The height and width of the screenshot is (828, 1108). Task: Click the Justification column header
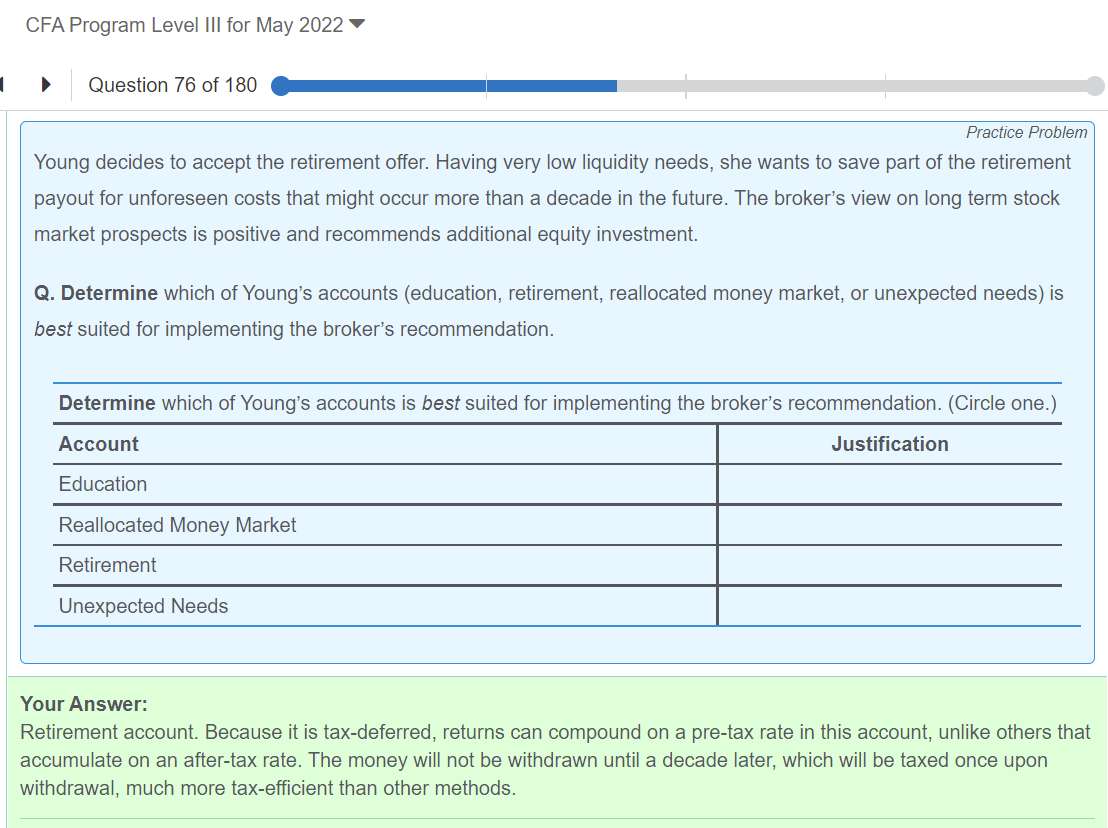(x=889, y=444)
